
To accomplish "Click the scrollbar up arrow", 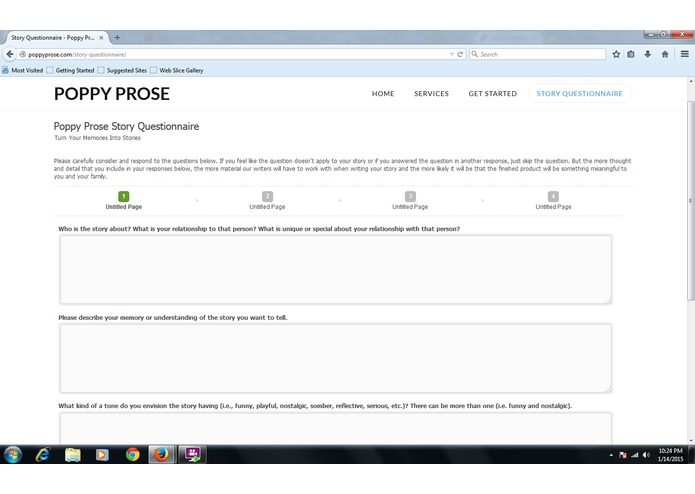I will point(691,82).
